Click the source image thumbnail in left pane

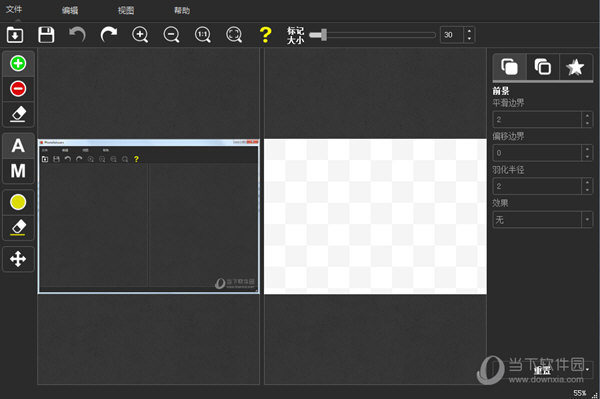click(148, 217)
